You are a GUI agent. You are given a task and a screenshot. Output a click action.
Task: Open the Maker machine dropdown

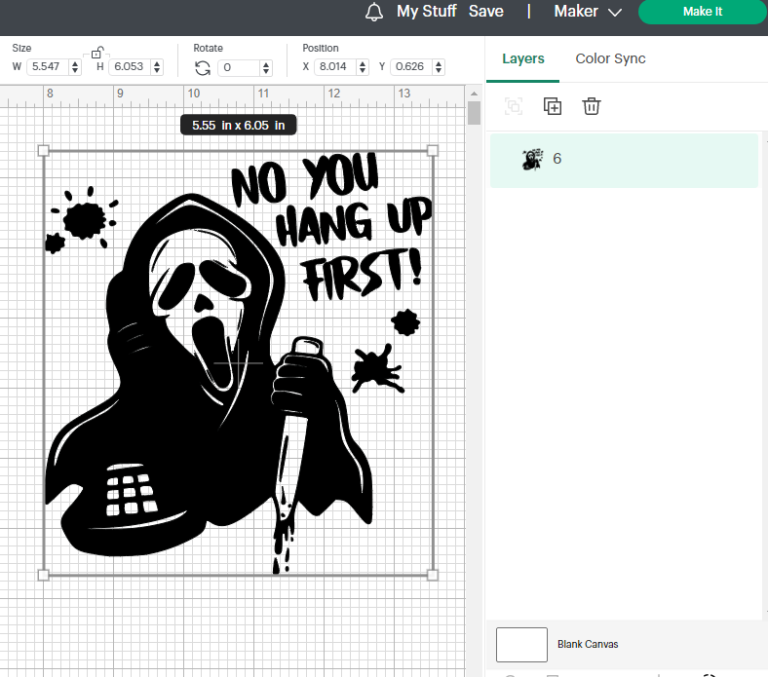click(x=588, y=12)
